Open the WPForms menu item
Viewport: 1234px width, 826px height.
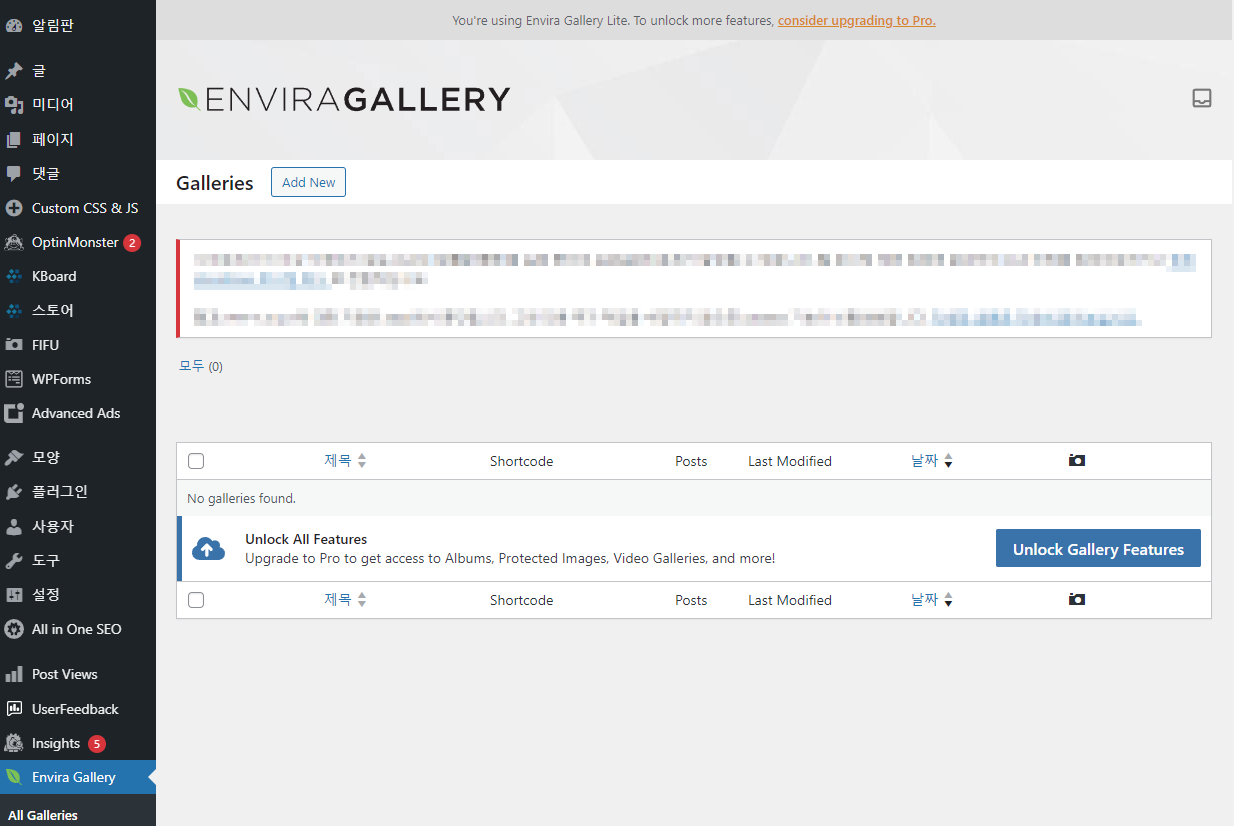pos(78,379)
